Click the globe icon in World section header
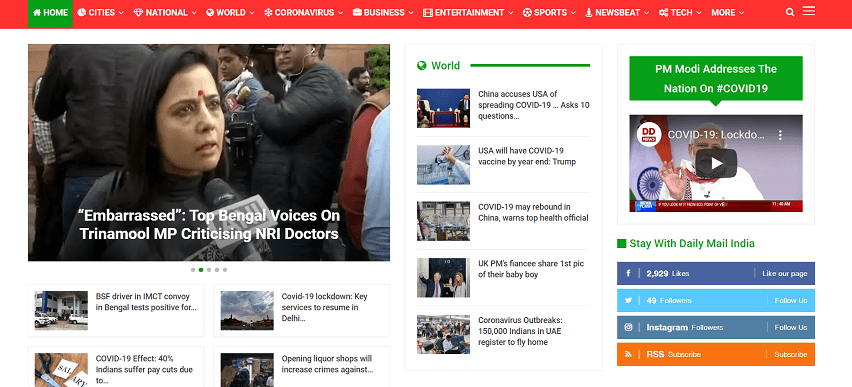852x387 pixels. pyautogui.click(x=422, y=66)
